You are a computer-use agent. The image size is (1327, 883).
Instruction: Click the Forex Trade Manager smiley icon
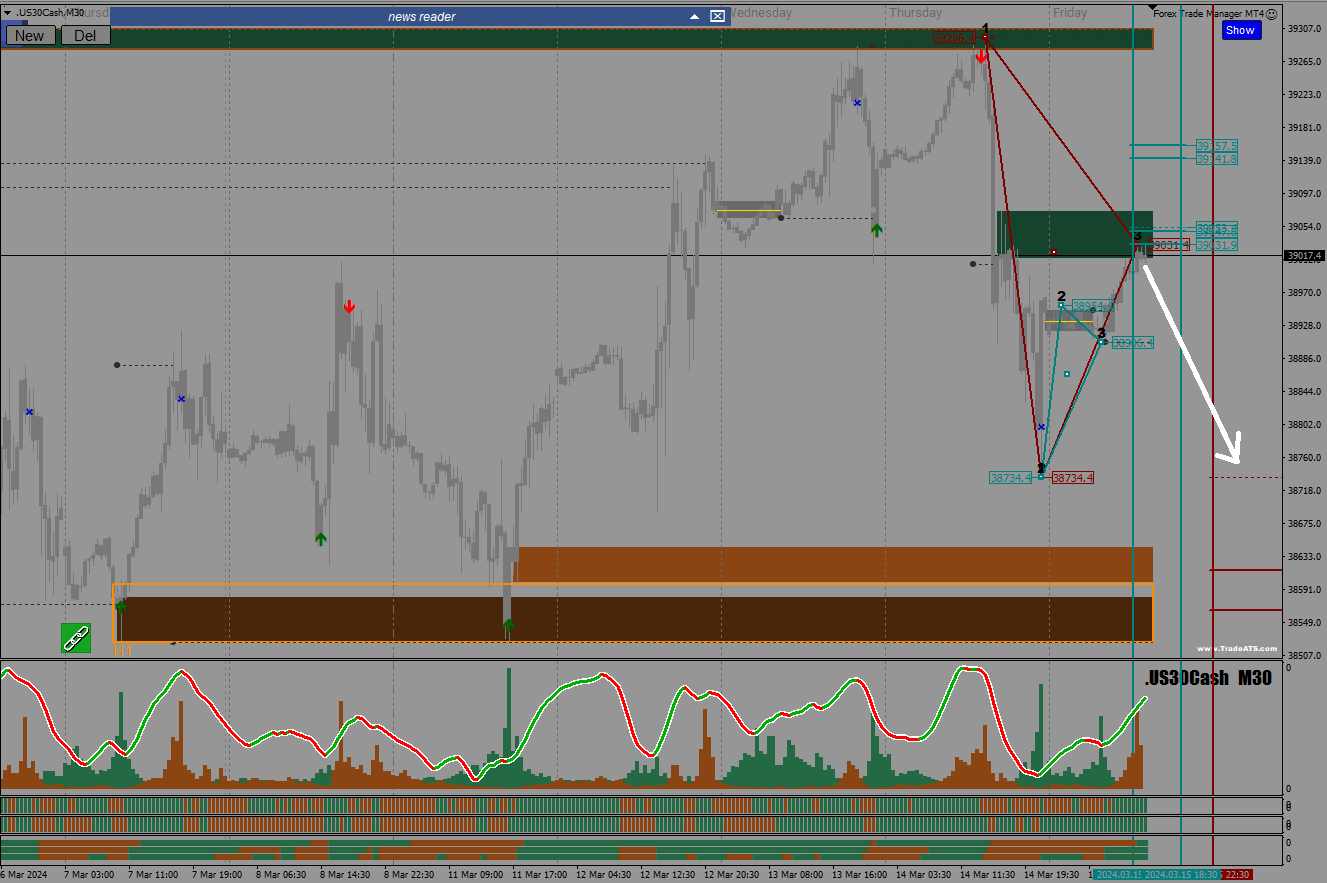1271,14
